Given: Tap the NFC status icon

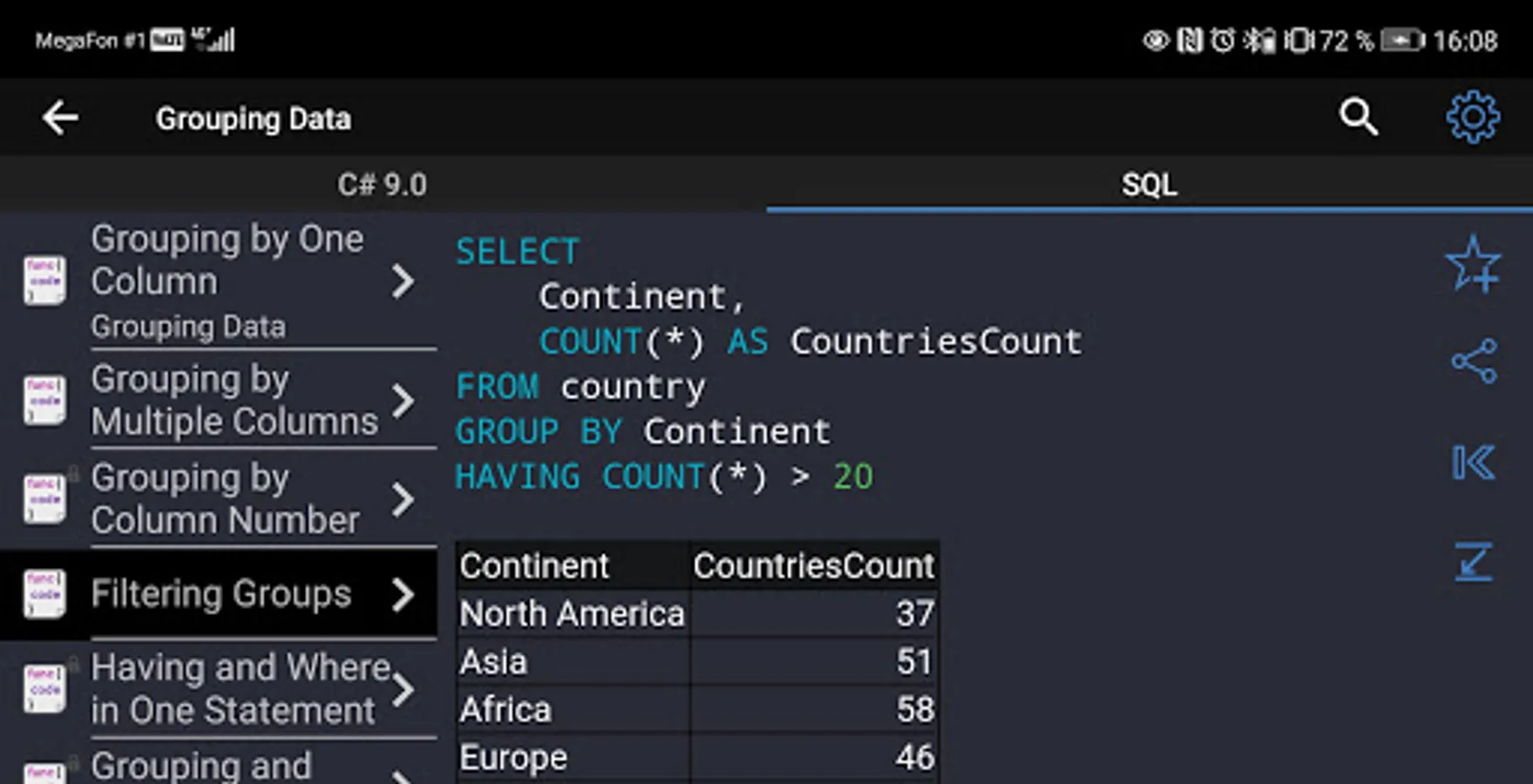Looking at the screenshot, I should 1190,40.
